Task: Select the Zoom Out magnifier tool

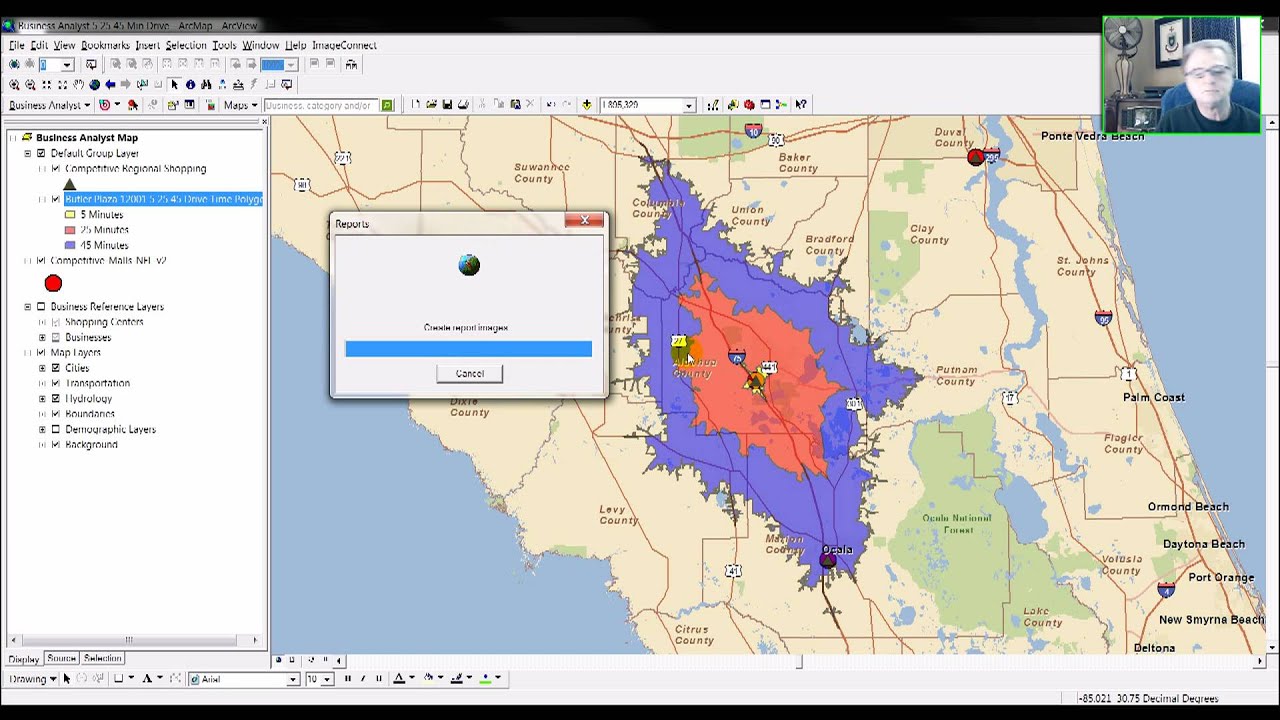Action: (x=30, y=85)
